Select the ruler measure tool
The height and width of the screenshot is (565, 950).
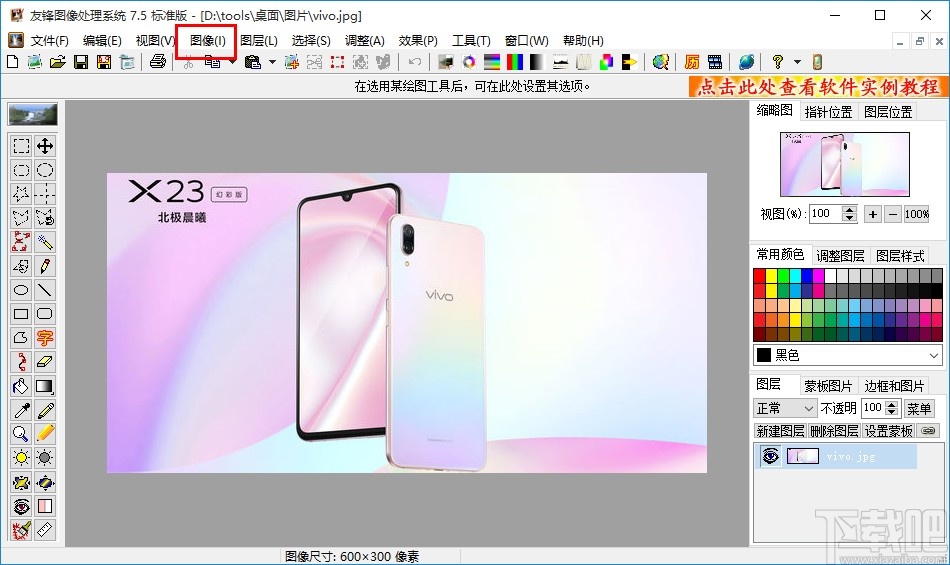[45, 530]
